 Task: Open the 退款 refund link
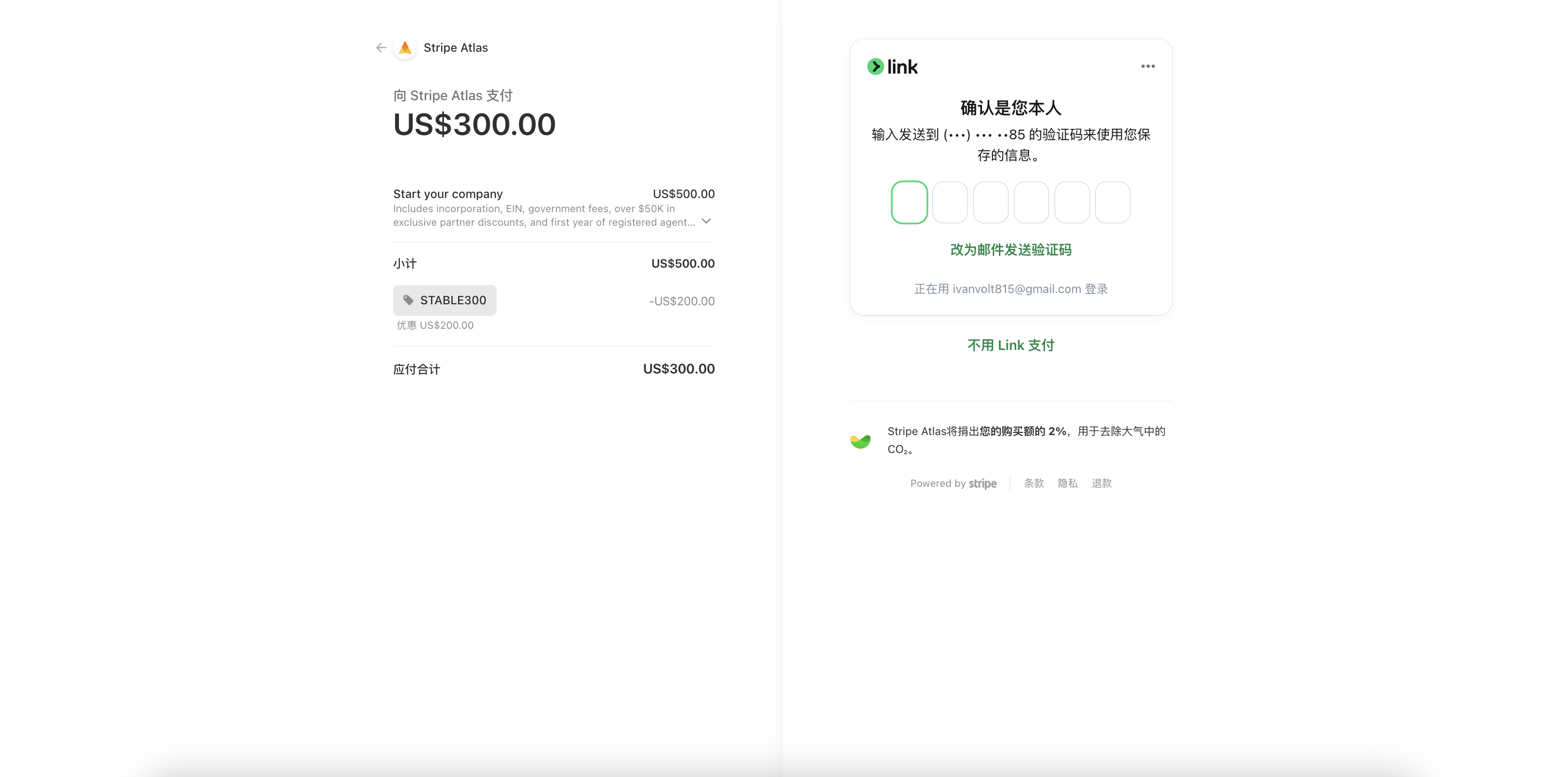[1101, 484]
